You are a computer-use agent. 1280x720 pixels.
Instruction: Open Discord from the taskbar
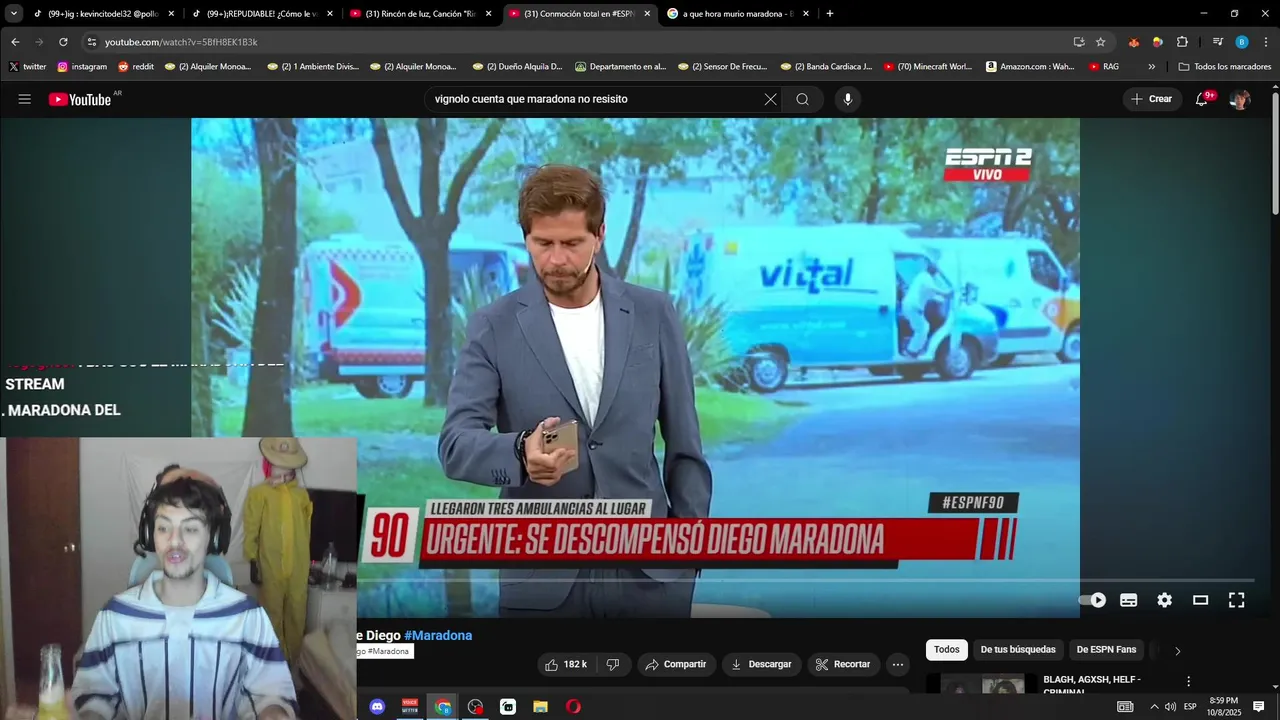pyautogui.click(x=377, y=707)
